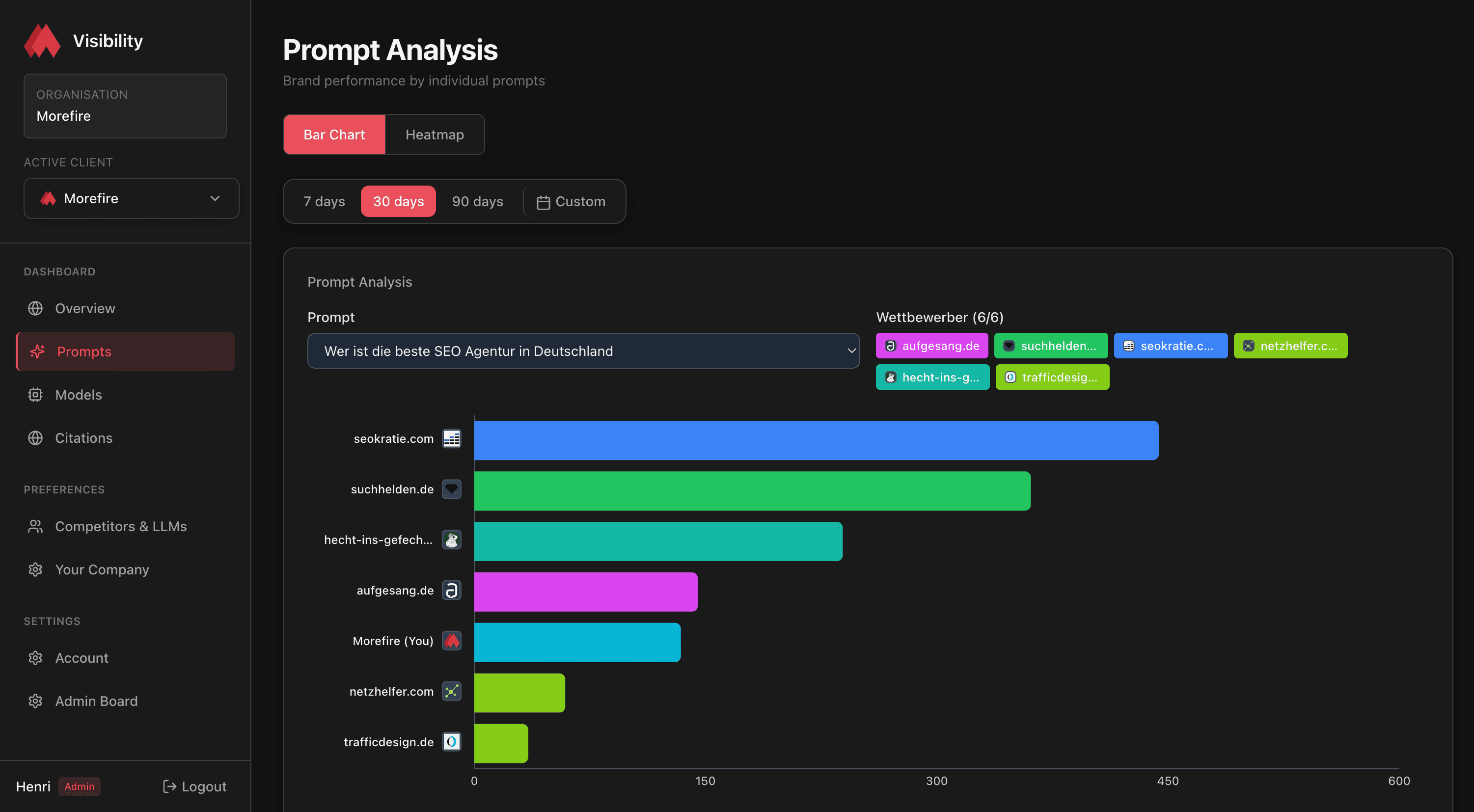Viewport: 1474px width, 812px height.
Task: Open the Prompt selection dropdown
Action: (583, 351)
